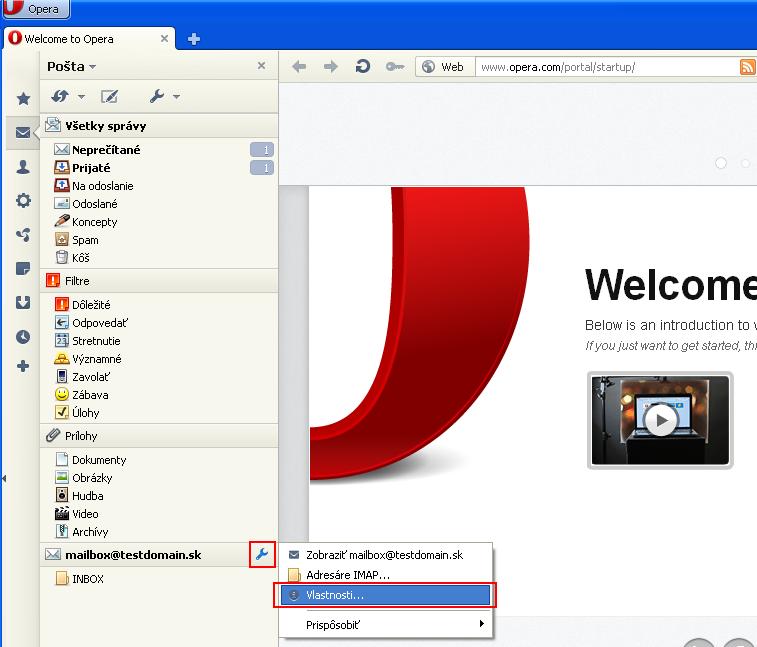Viewport: 757px width, 647px height.
Task: Select the Stretnutie filter
Action: [159, 340]
